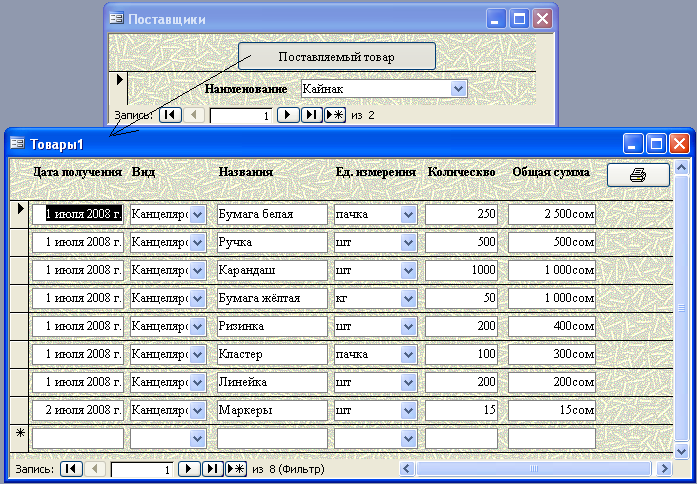Click vertical scrollbar up arrow in Товары1
The width and height of the screenshot is (697, 484).
[681, 168]
